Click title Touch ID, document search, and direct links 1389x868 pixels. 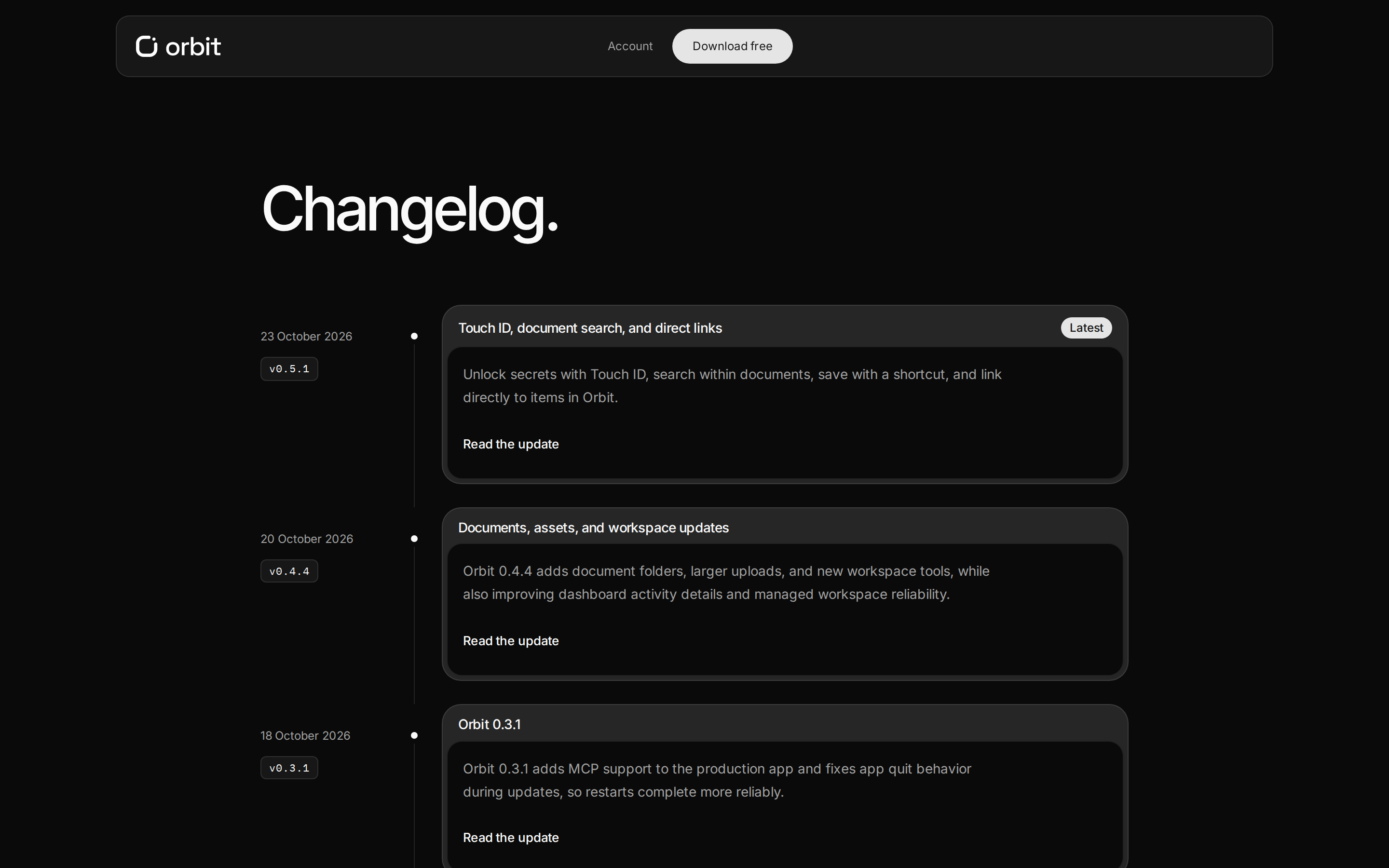pyautogui.click(x=589, y=328)
